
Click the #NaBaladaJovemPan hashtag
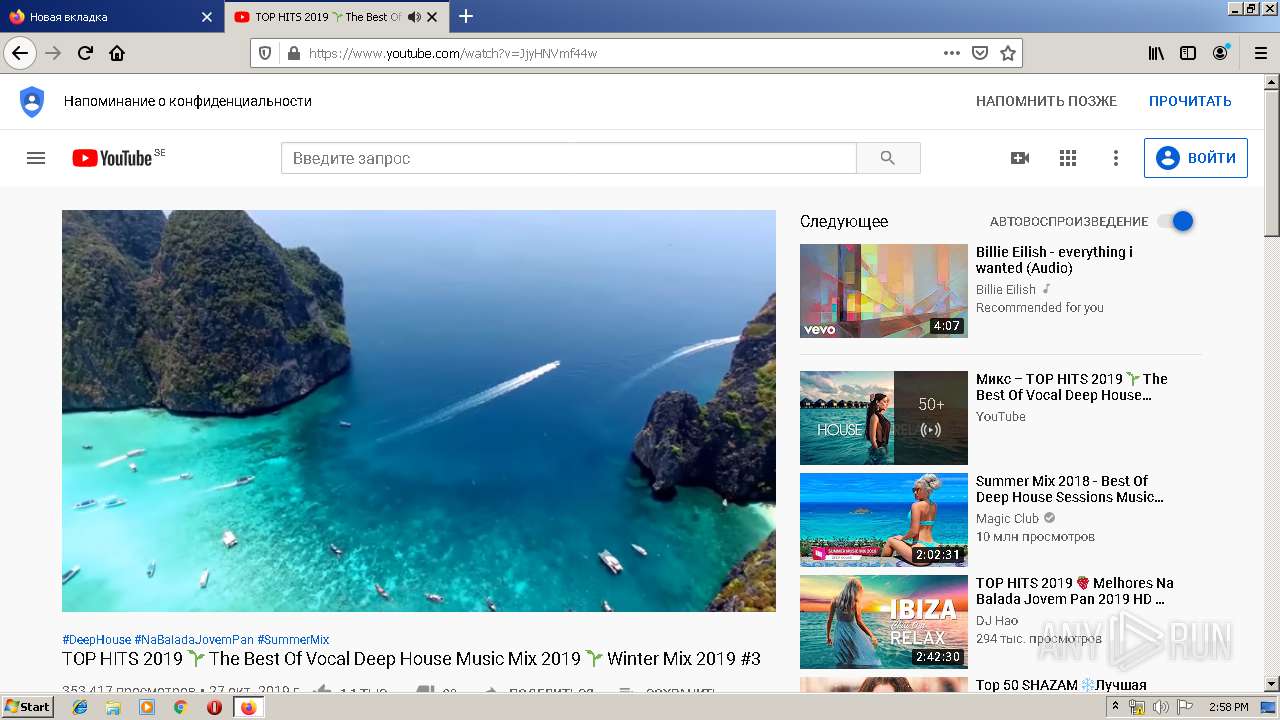[x=194, y=640]
